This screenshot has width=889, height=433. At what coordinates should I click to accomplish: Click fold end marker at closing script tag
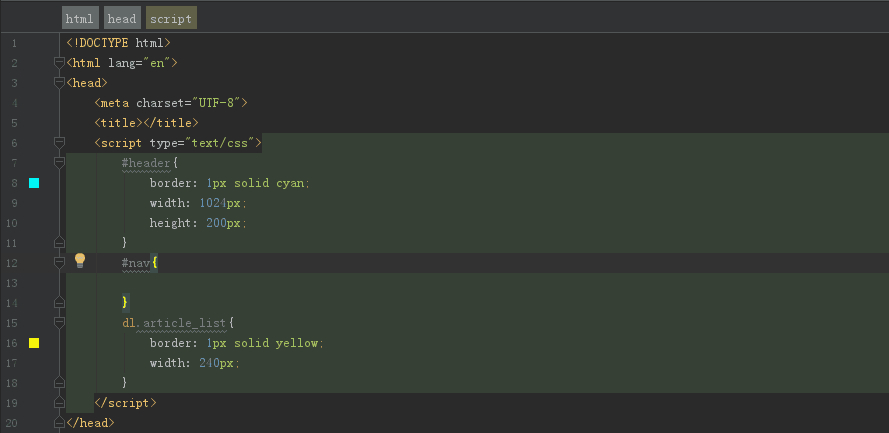pos(59,402)
